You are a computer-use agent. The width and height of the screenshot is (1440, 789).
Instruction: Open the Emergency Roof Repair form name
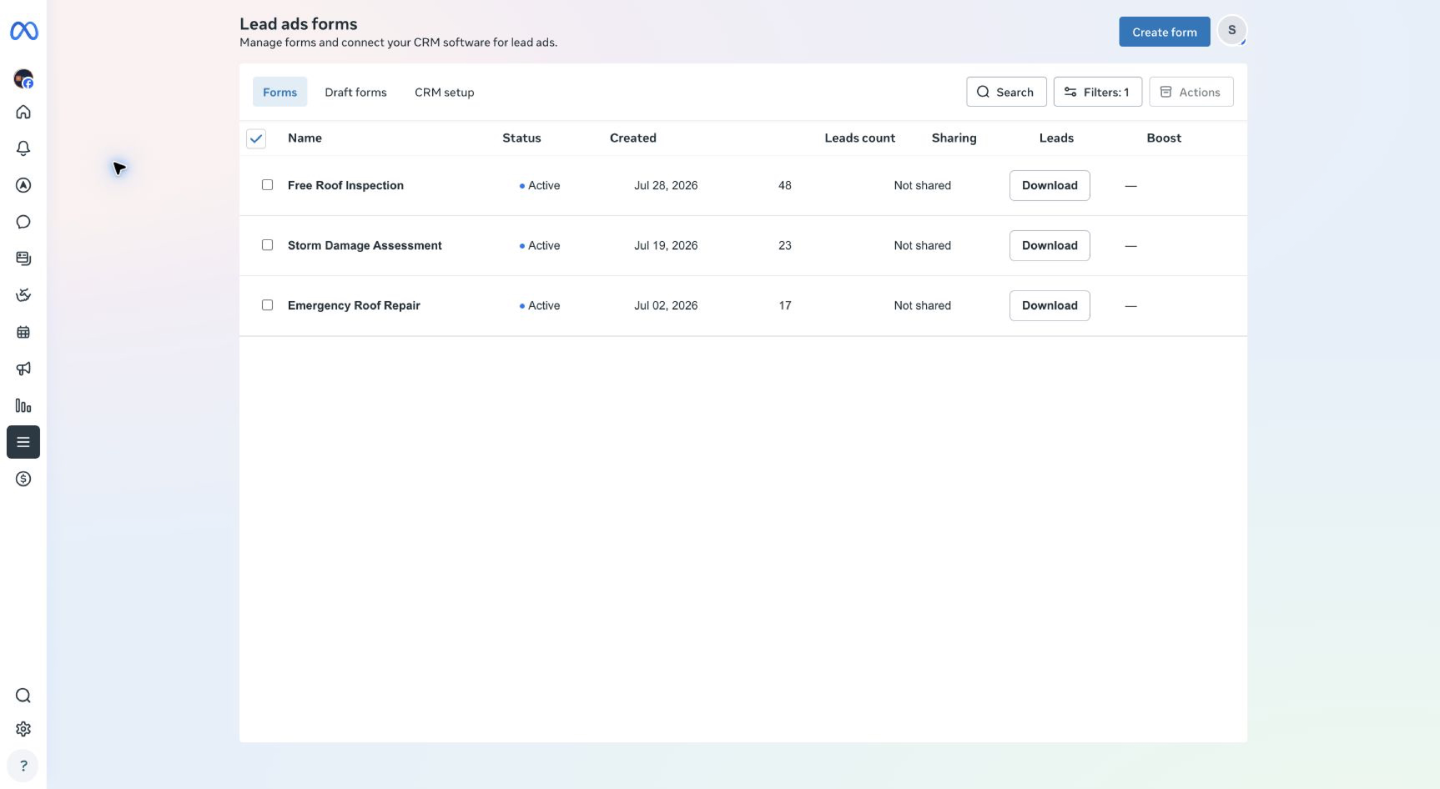click(354, 305)
